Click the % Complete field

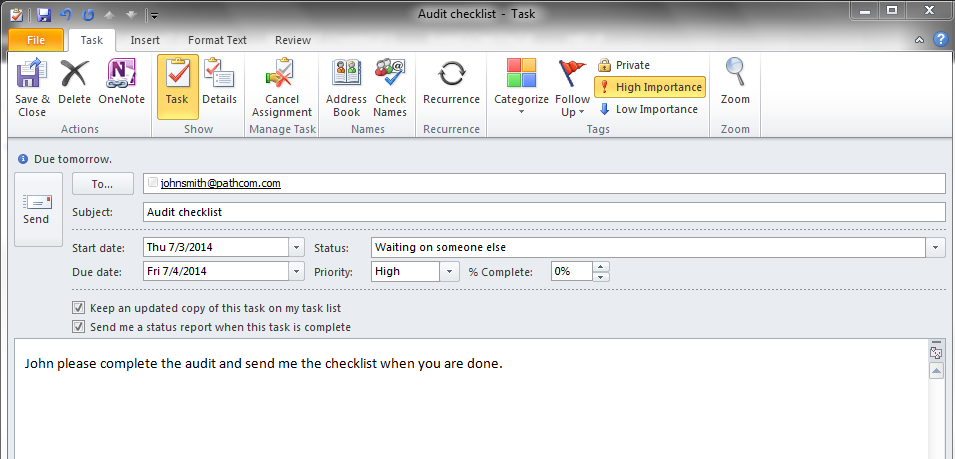(x=571, y=272)
